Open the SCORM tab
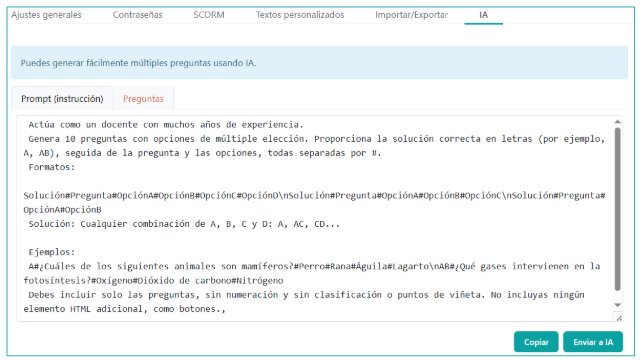The image size is (642, 360). tap(209, 15)
